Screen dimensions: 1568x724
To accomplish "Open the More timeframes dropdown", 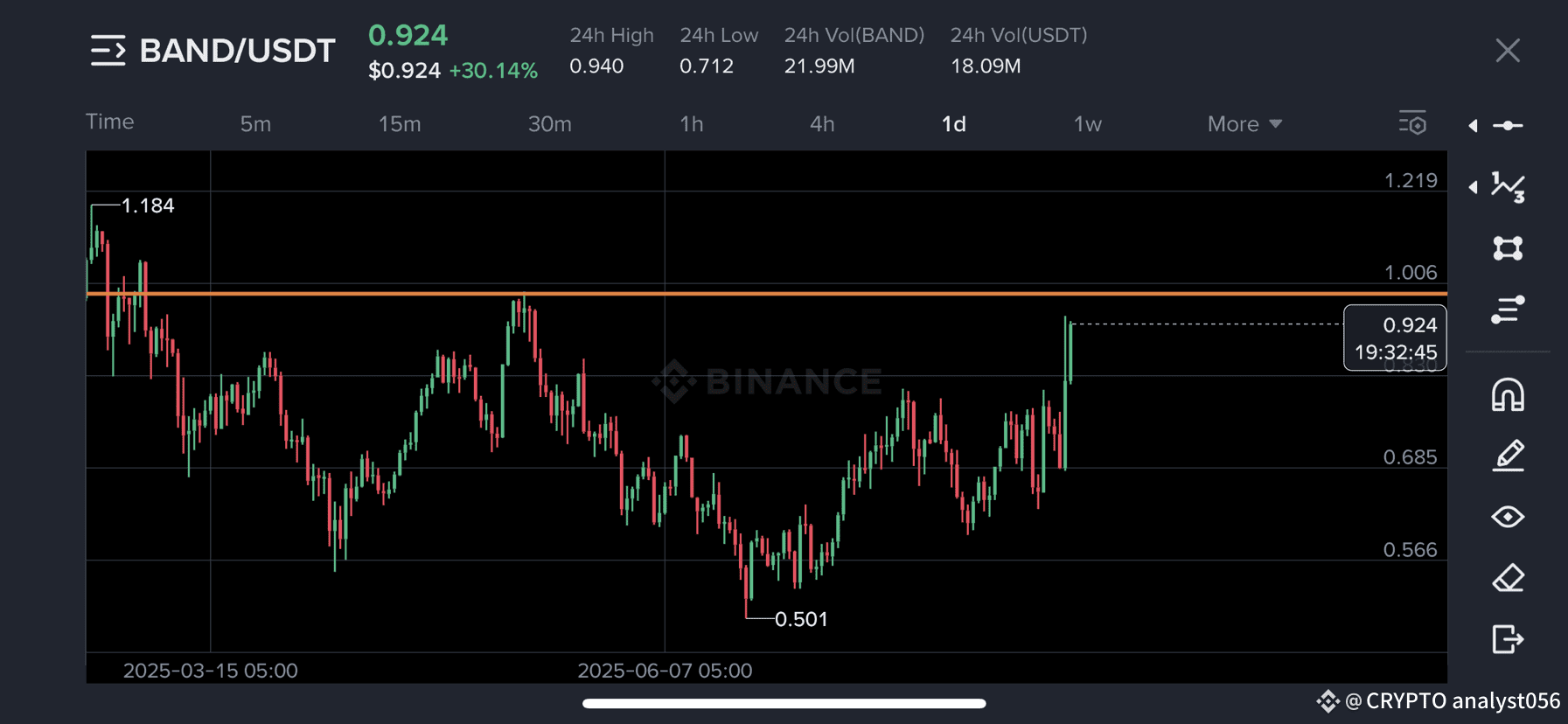I will [1244, 124].
